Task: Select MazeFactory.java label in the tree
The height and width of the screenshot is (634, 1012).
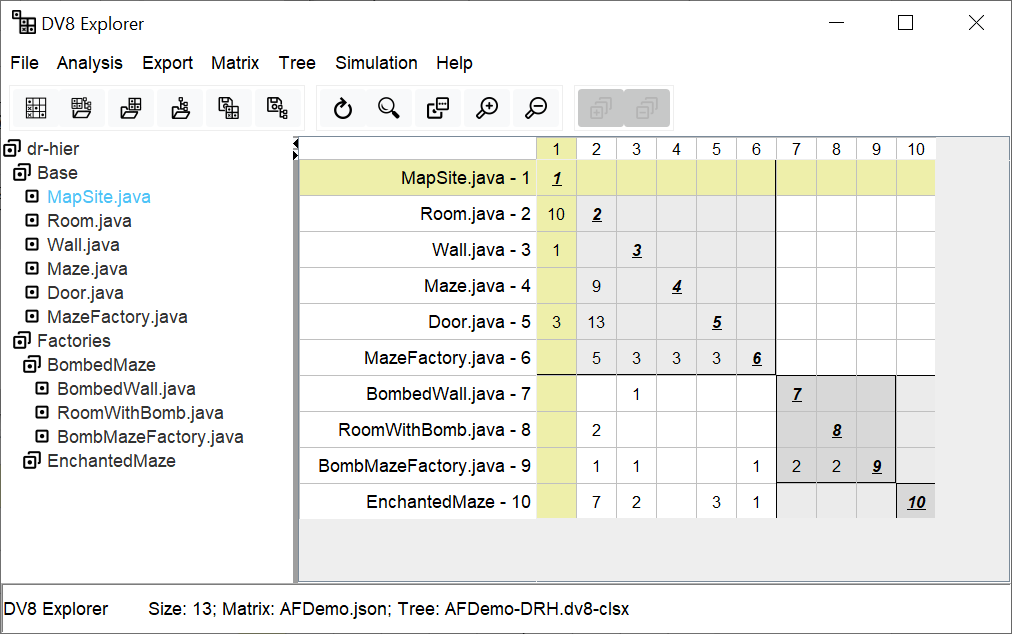Action: [x=117, y=317]
